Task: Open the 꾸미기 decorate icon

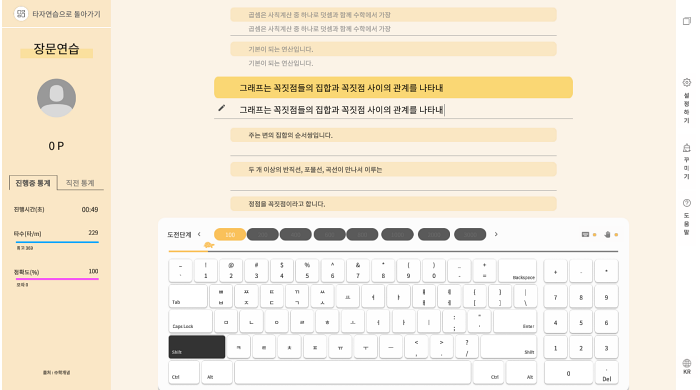Action: click(687, 148)
